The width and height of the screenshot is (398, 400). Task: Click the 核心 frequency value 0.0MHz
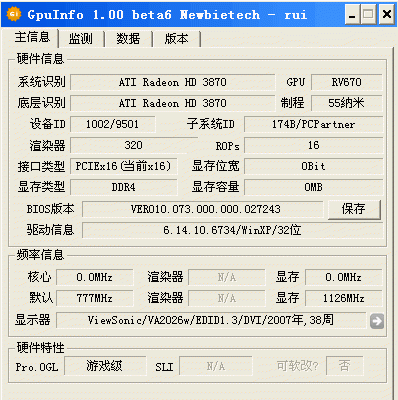coord(95,277)
